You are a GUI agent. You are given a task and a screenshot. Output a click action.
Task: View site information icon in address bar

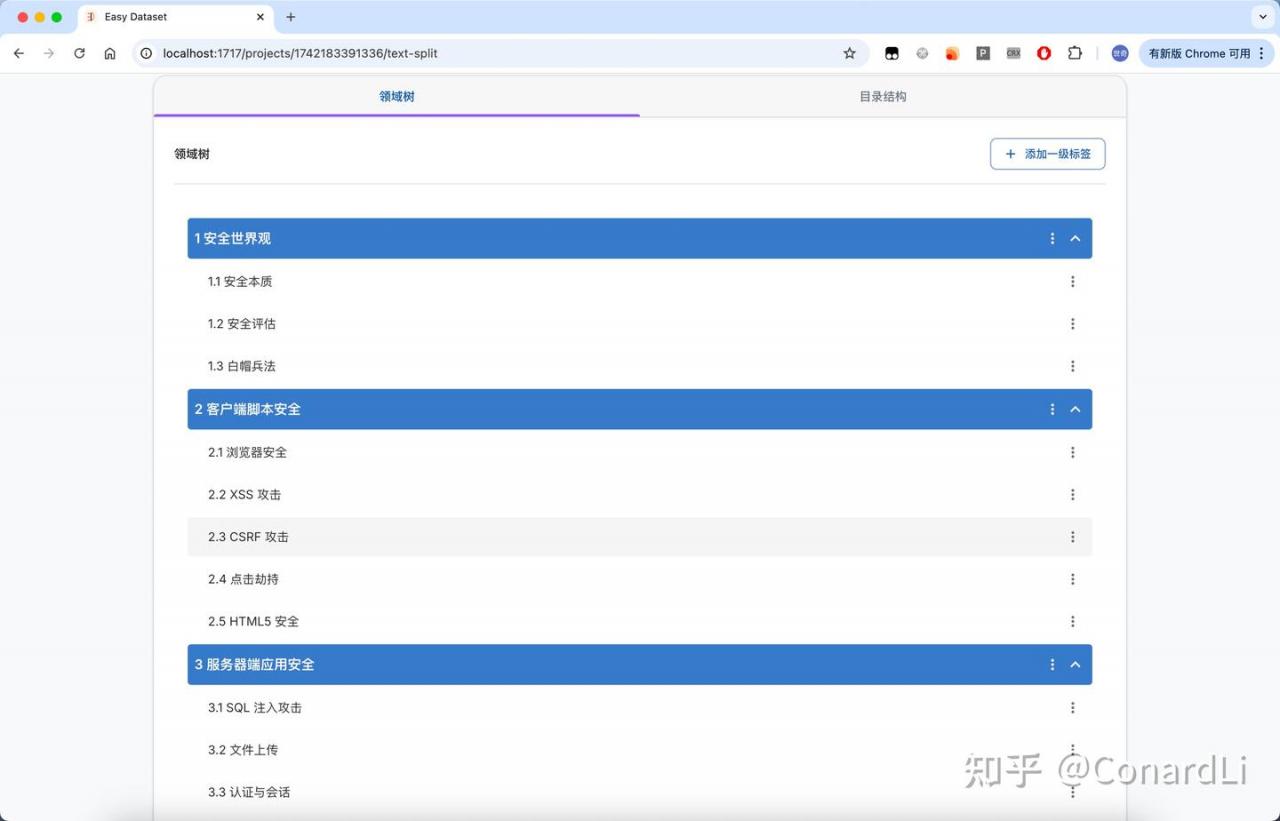(146, 53)
